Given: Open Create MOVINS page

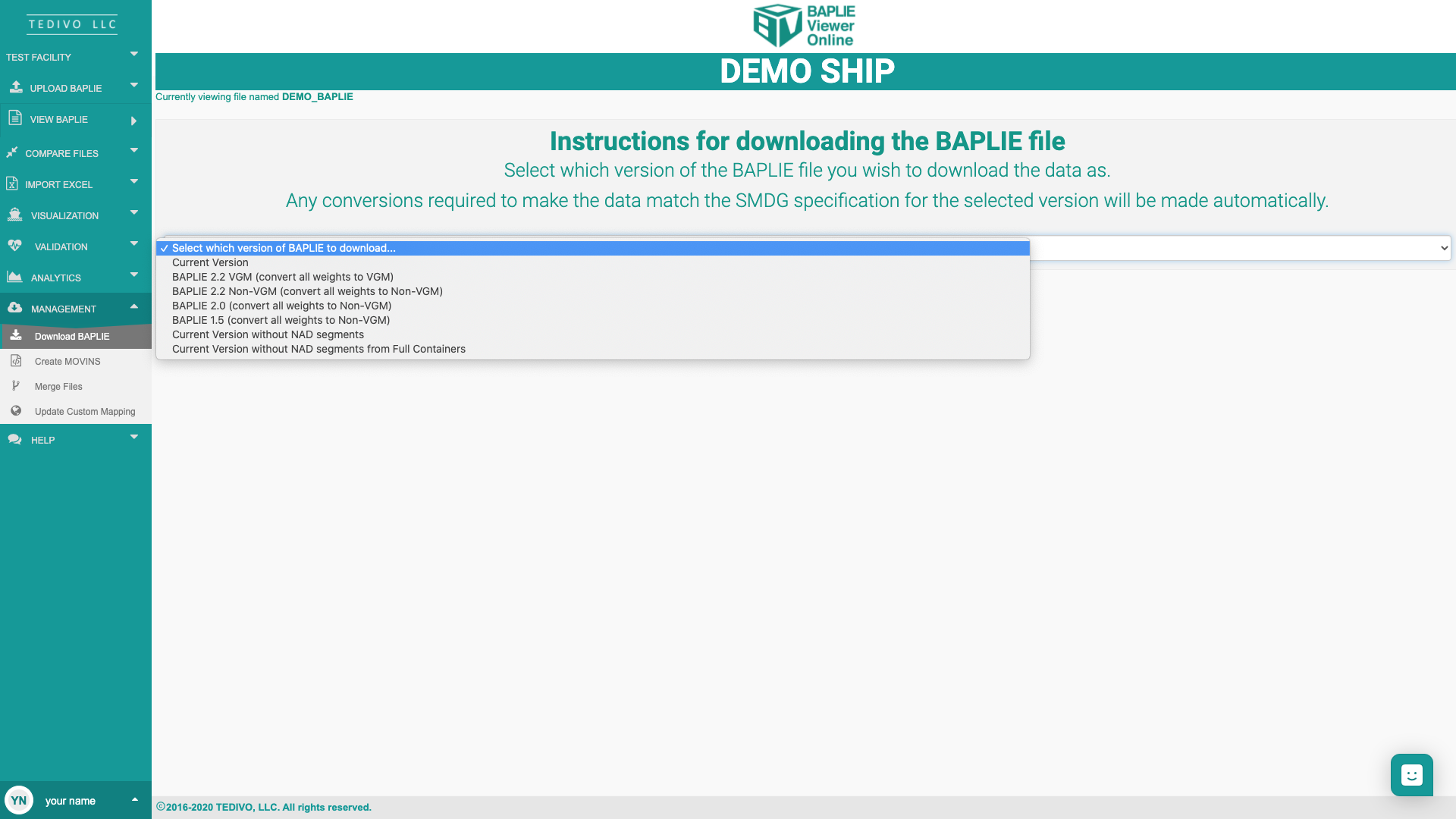Looking at the screenshot, I should (67, 362).
